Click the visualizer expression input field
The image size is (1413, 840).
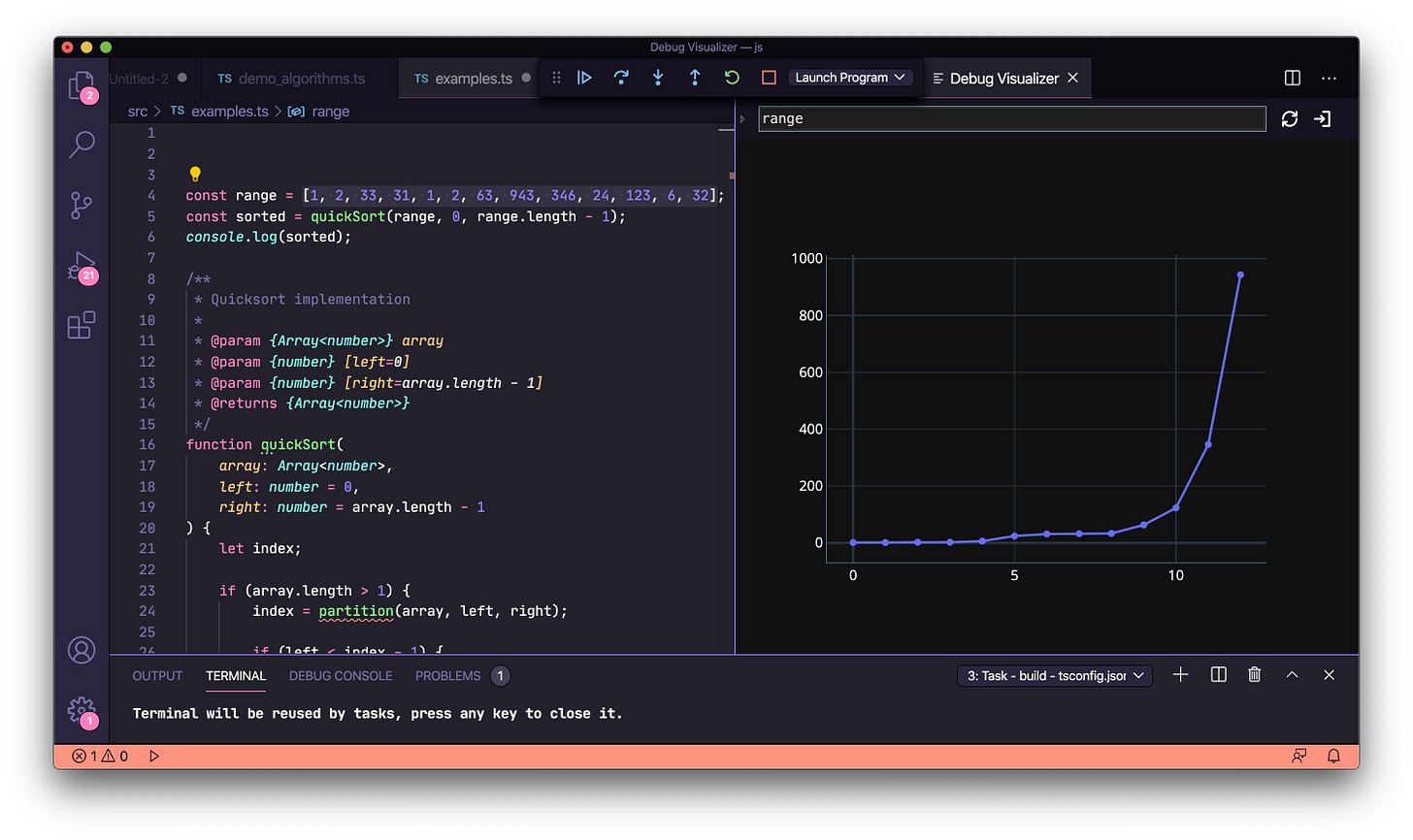(x=1012, y=118)
